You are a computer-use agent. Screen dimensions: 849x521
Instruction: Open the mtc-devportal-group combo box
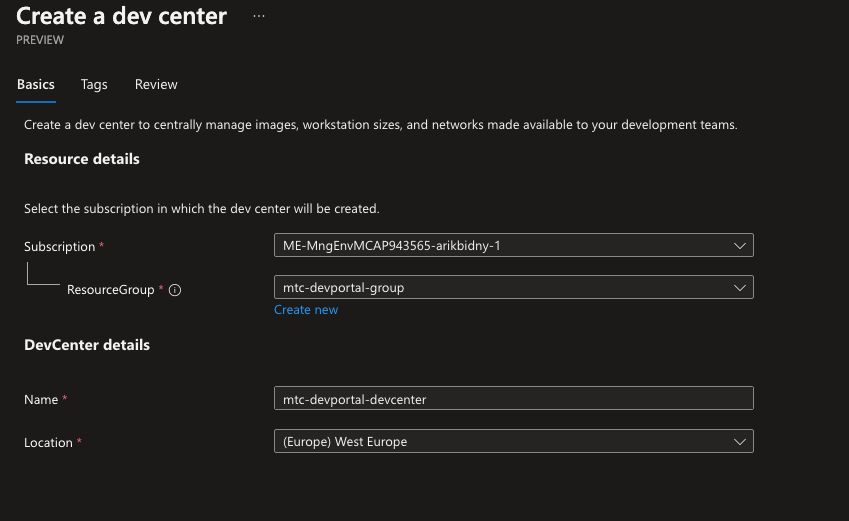tap(500, 288)
